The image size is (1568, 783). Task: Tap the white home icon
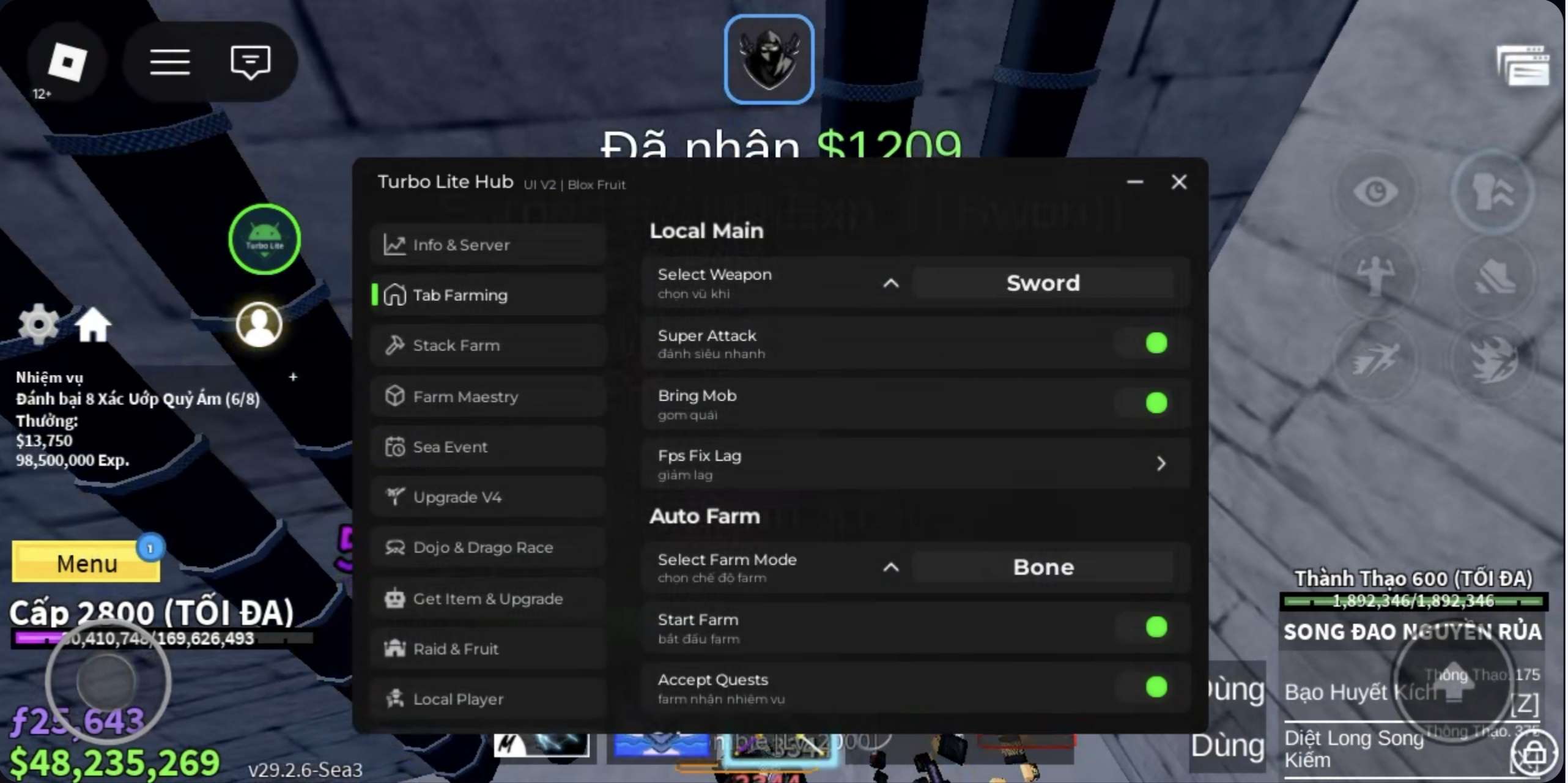point(93,325)
